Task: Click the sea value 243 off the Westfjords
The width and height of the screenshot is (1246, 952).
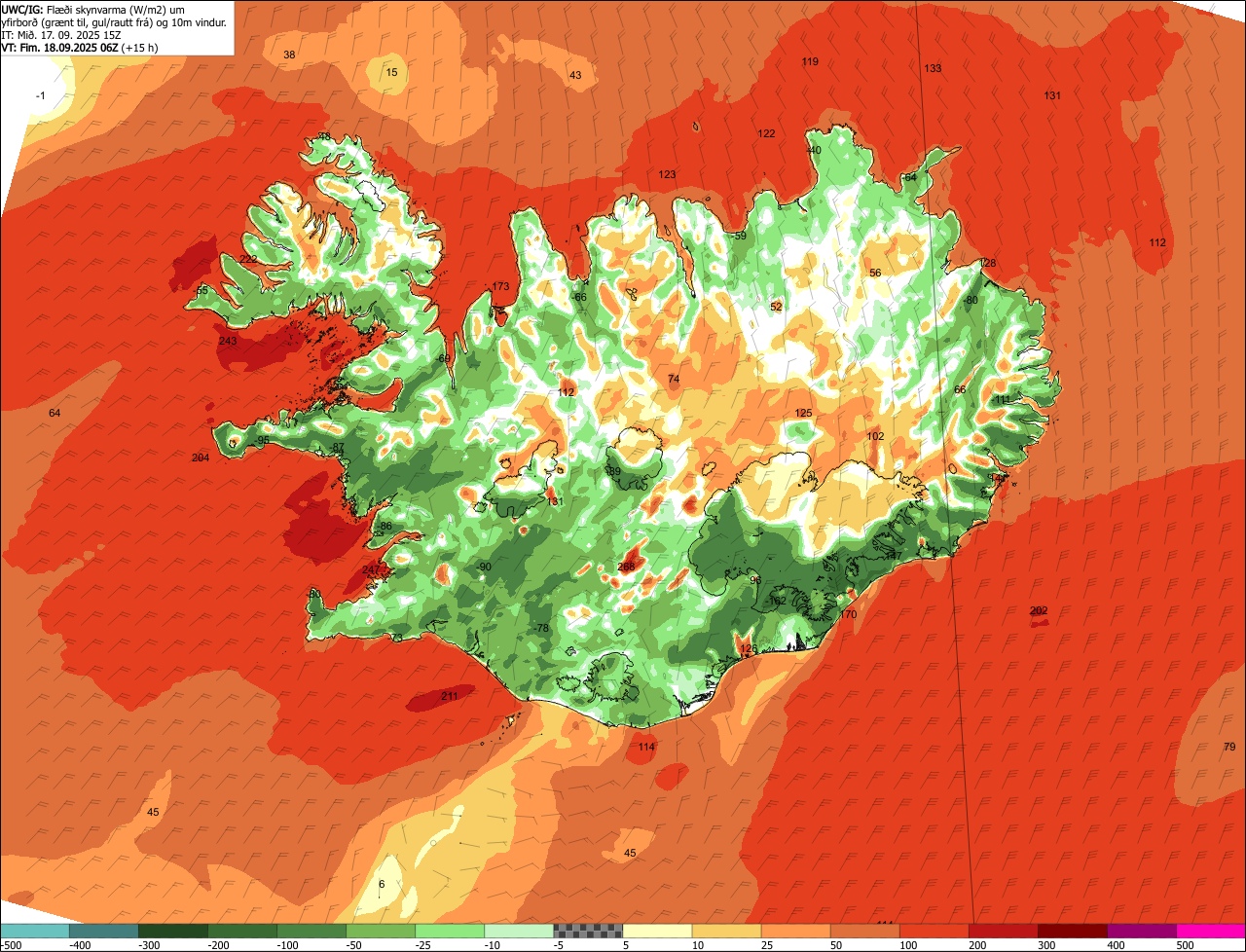Action: tap(228, 341)
